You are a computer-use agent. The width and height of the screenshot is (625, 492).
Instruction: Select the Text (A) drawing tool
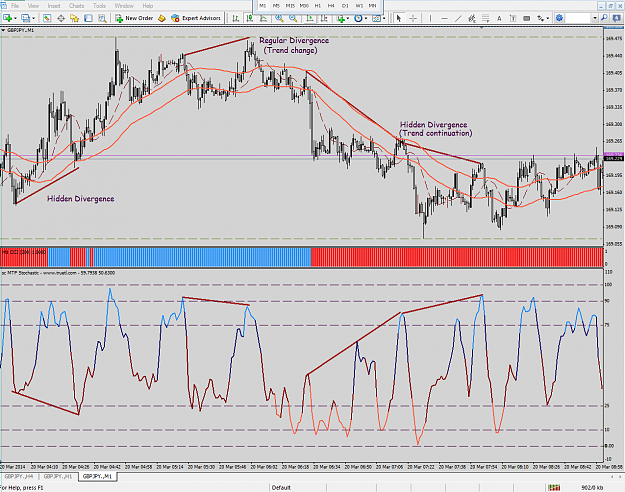pyautogui.click(x=499, y=18)
